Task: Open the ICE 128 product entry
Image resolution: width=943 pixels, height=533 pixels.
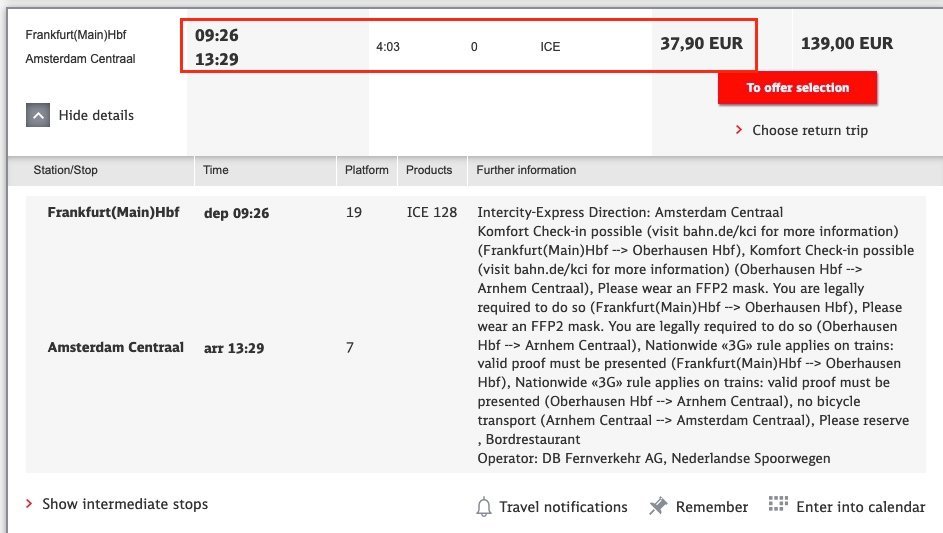Action: pos(432,213)
